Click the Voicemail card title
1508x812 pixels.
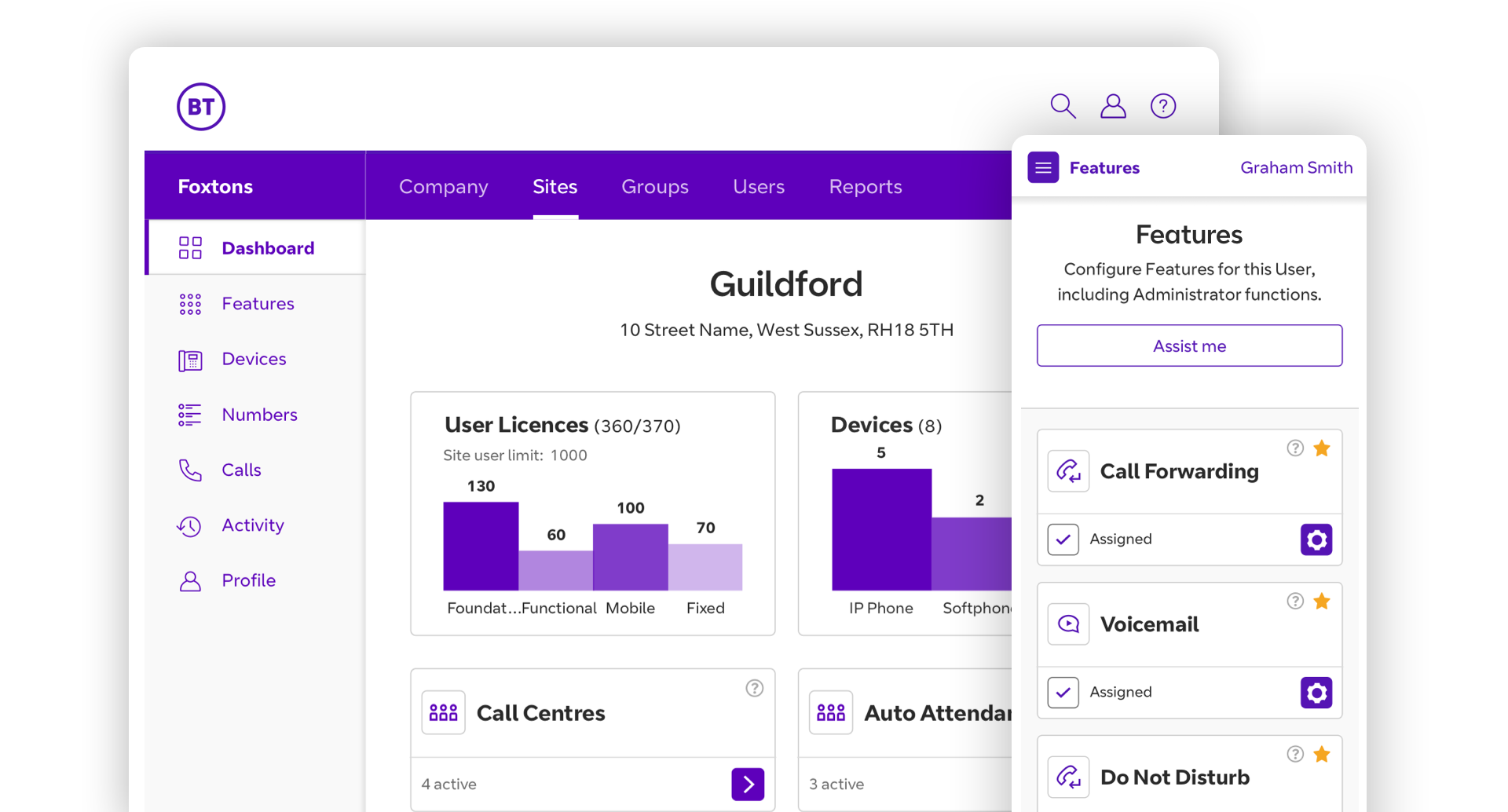[x=1149, y=624]
